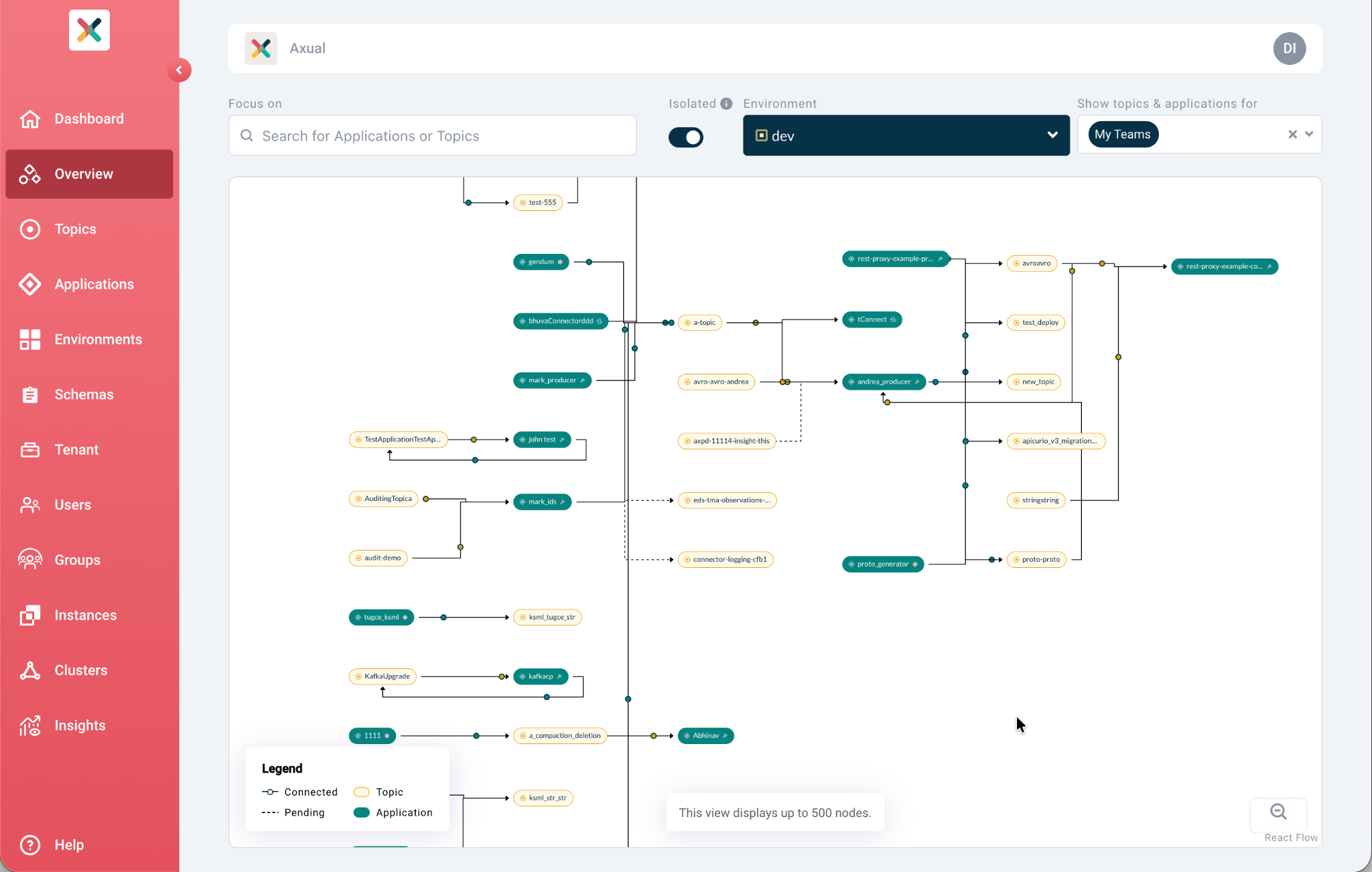
Task: Click the zoom out magnifier icon
Action: [1278, 812]
